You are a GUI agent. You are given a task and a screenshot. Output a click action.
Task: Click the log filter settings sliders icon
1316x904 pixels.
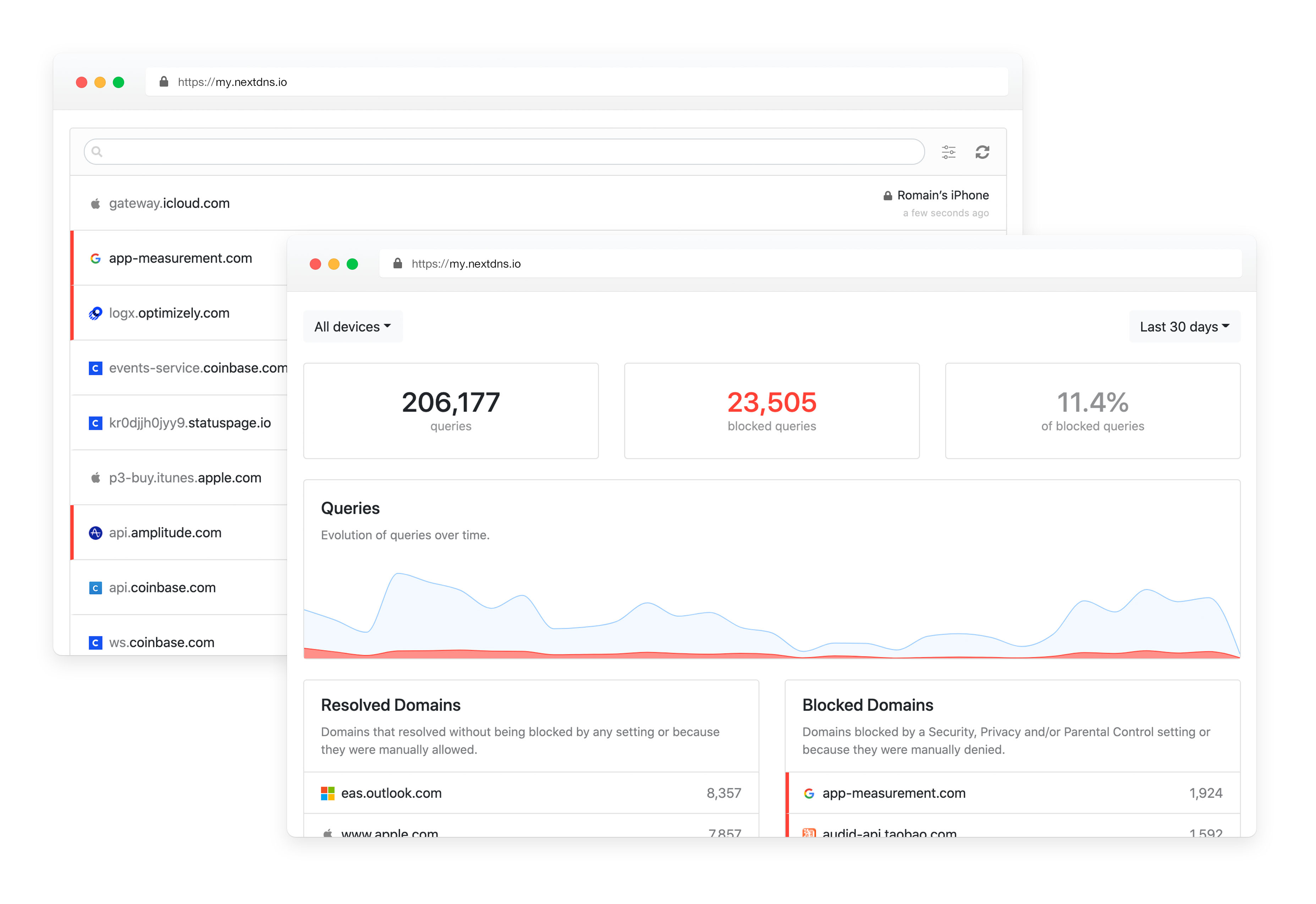948,152
